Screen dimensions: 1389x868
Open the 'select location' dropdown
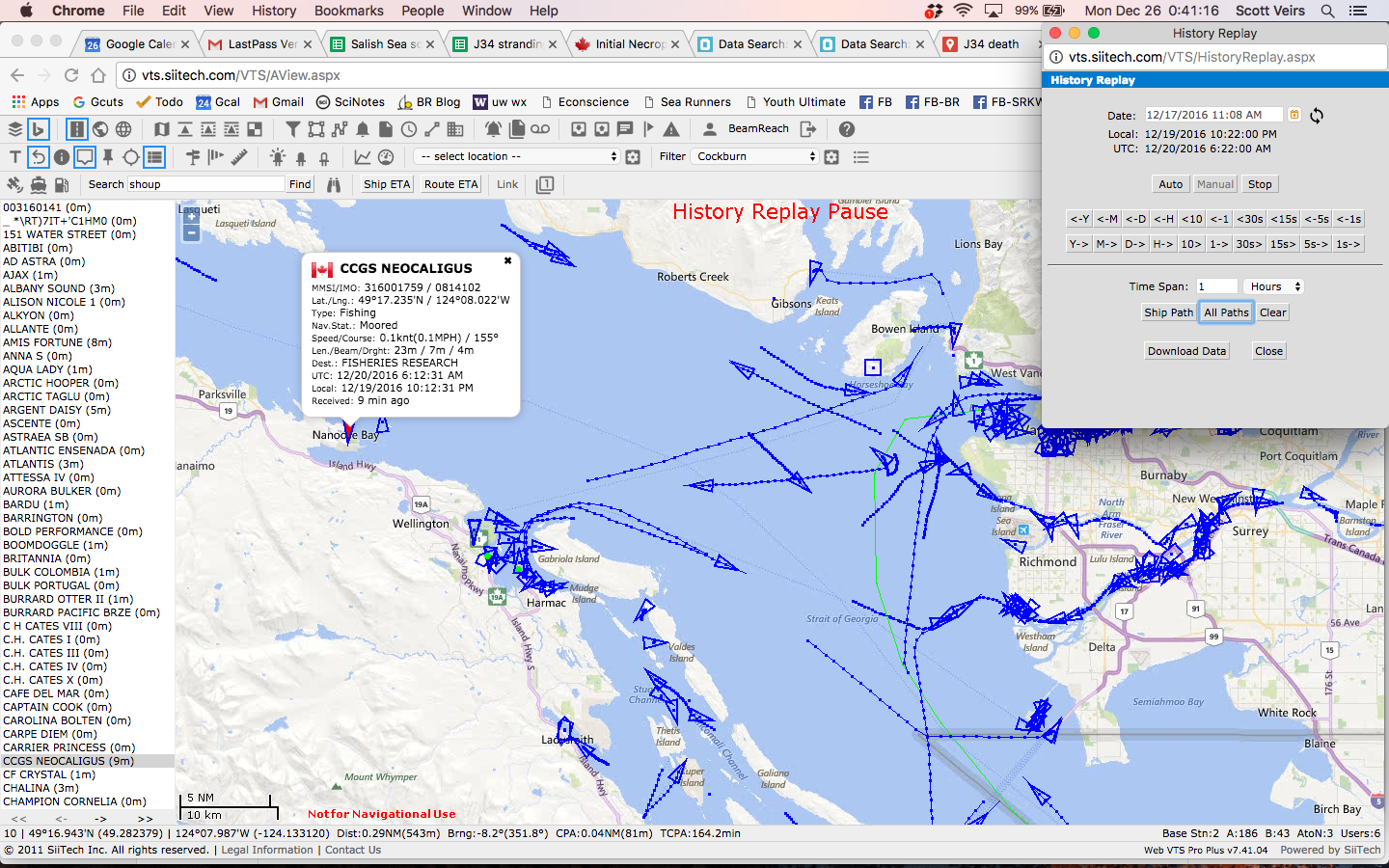[518, 156]
